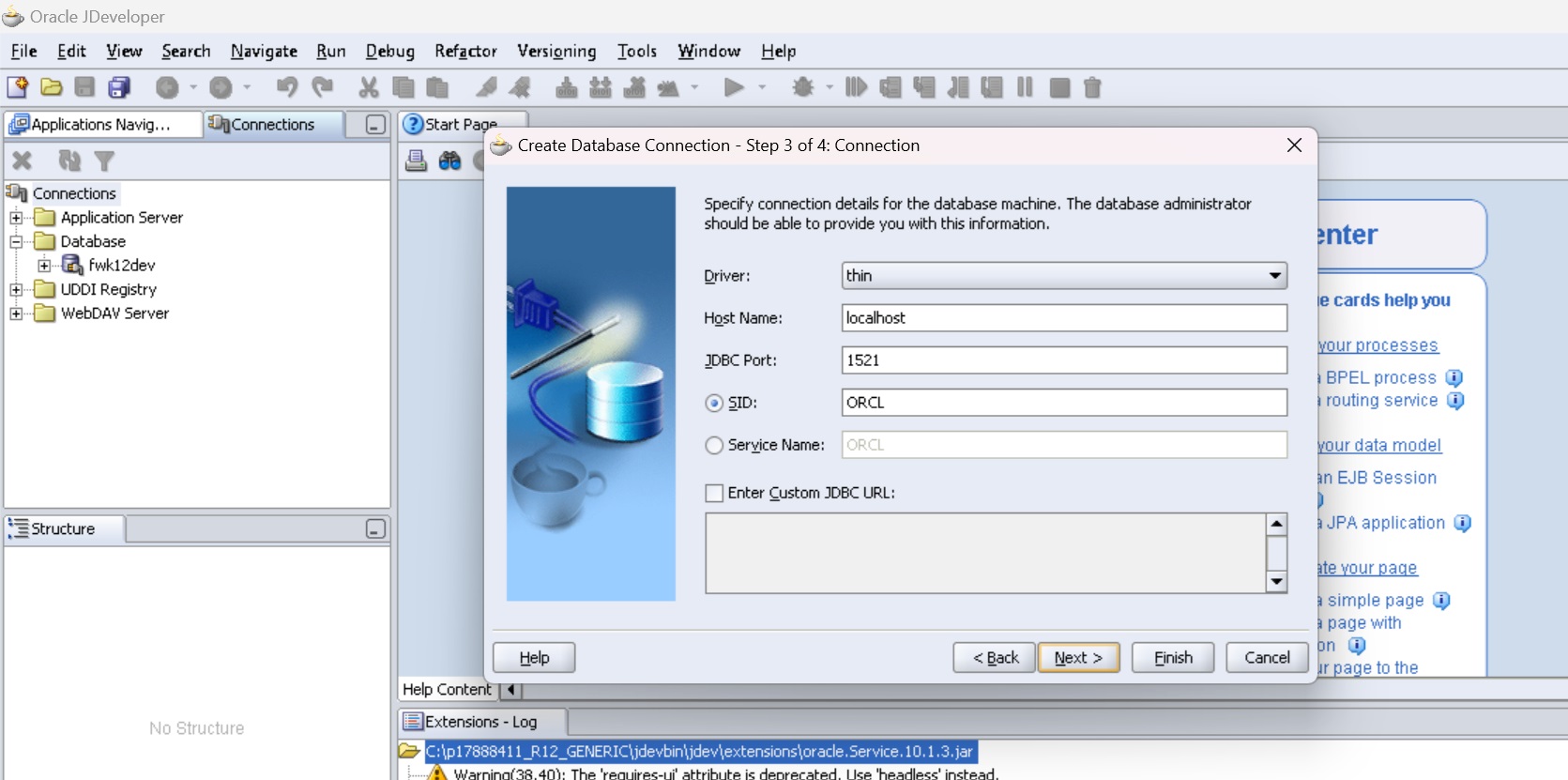
Task: Expand the UDDI Registry tree node
Action: click(x=16, y=290)
